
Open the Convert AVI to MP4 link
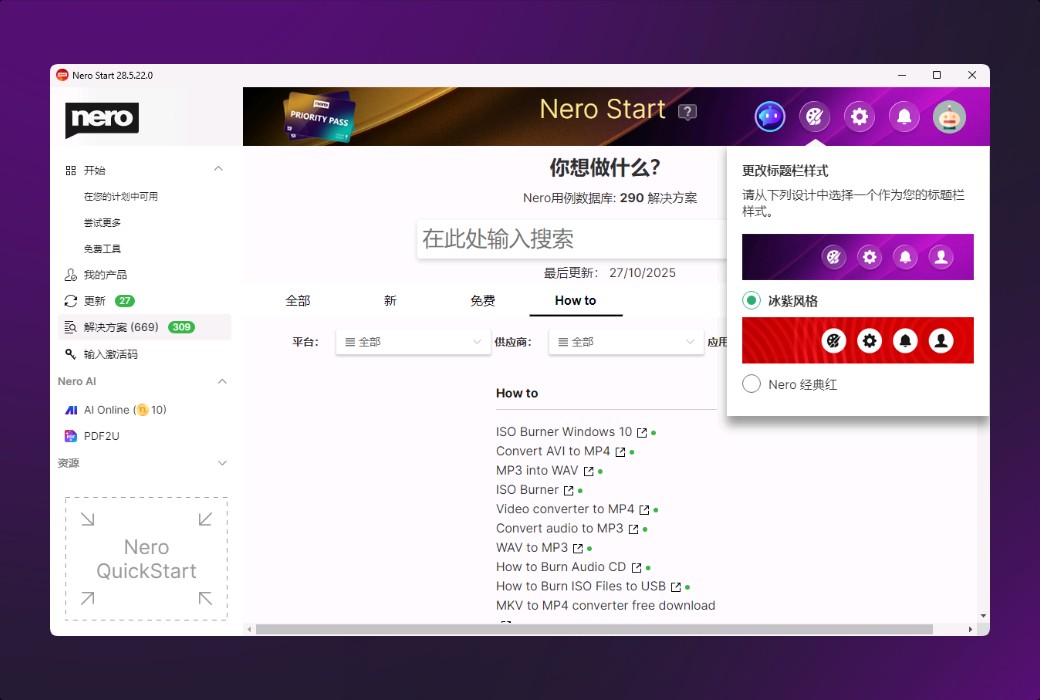(555, 451)
